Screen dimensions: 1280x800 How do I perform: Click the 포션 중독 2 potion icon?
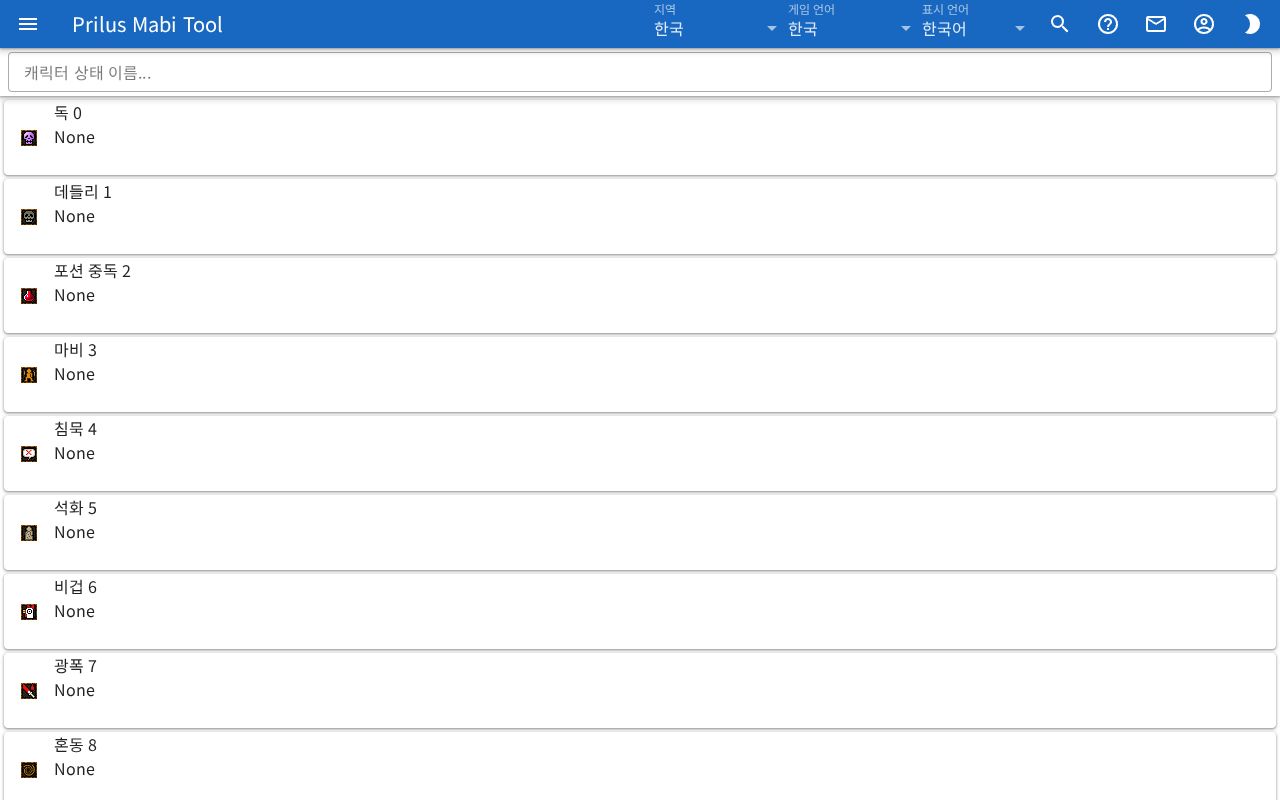click(x=29, y=296)
